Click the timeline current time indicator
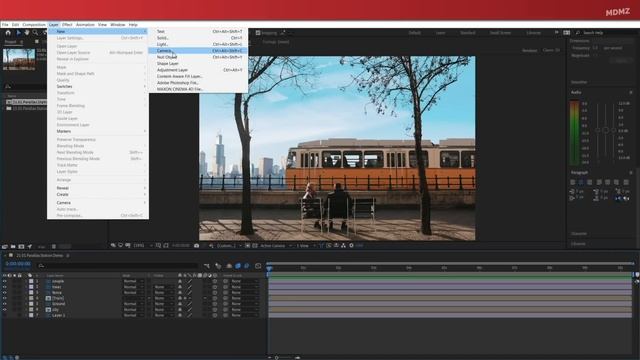Viewport: 640px width, 360px height. [x=269, y=269]
